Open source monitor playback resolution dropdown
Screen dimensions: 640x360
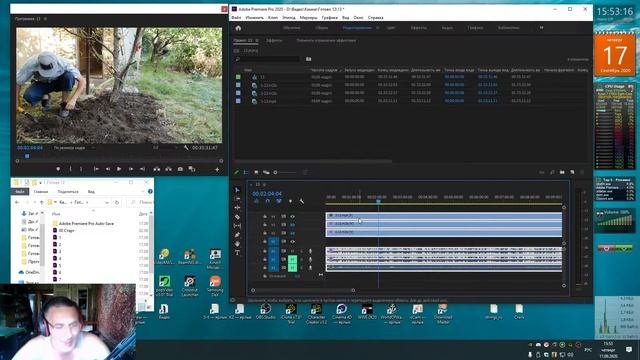tap(165, 148)
